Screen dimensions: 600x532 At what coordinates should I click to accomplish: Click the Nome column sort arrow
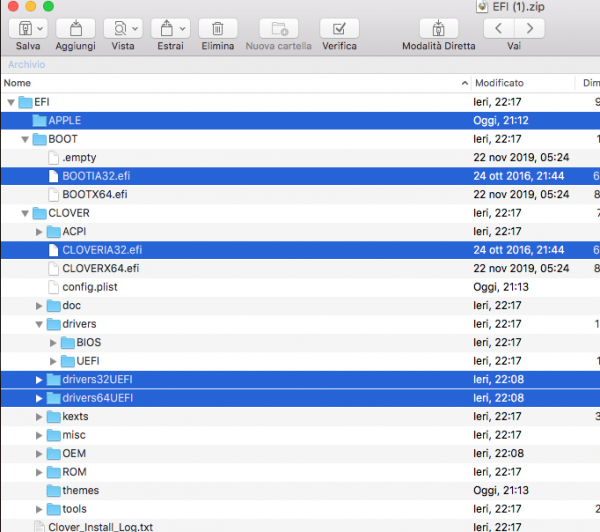coord(465,83)
